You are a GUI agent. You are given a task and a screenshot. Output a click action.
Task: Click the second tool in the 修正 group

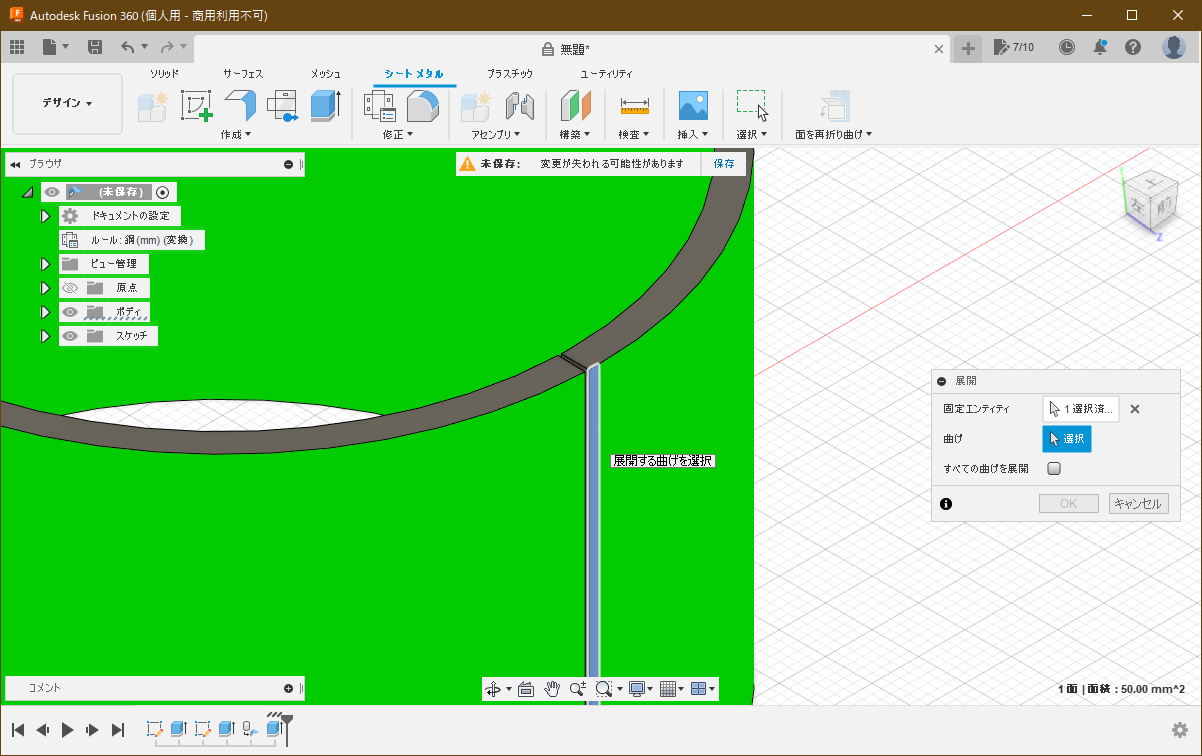coord(422,106)
